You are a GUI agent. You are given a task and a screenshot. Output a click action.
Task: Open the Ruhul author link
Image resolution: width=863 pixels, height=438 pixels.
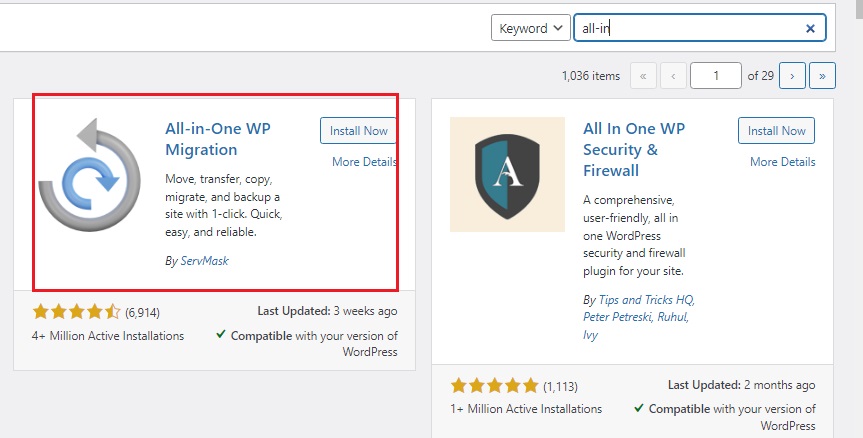(671, 317)
